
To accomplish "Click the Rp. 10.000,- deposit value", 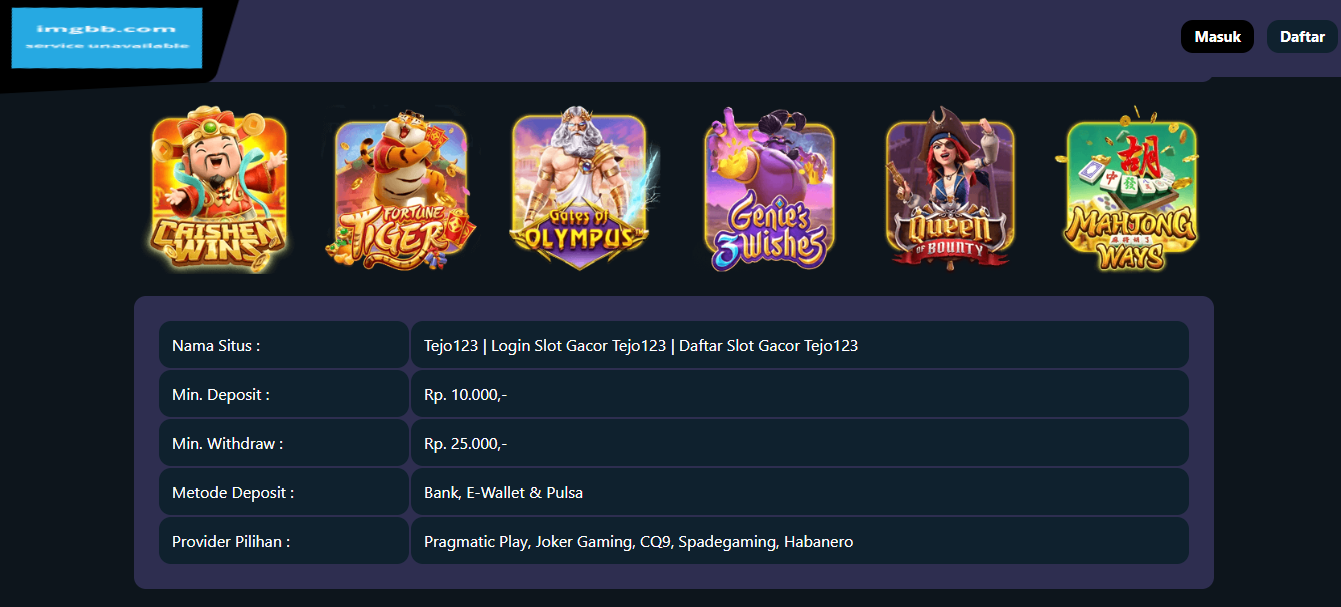I will (x=465, y=395).
